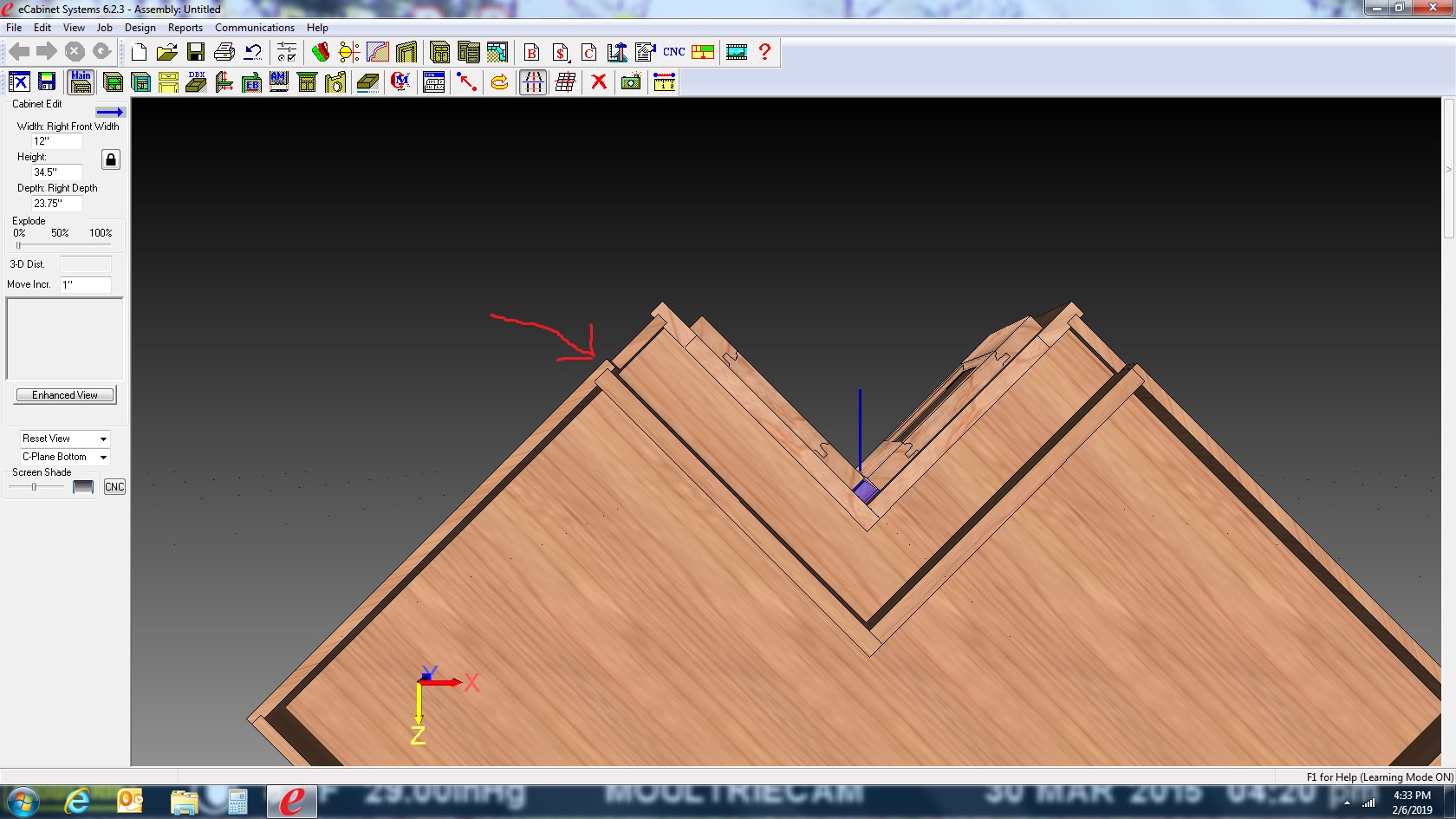
Task: Click the Enhanced View button
Action: click(x=66, y=395)
